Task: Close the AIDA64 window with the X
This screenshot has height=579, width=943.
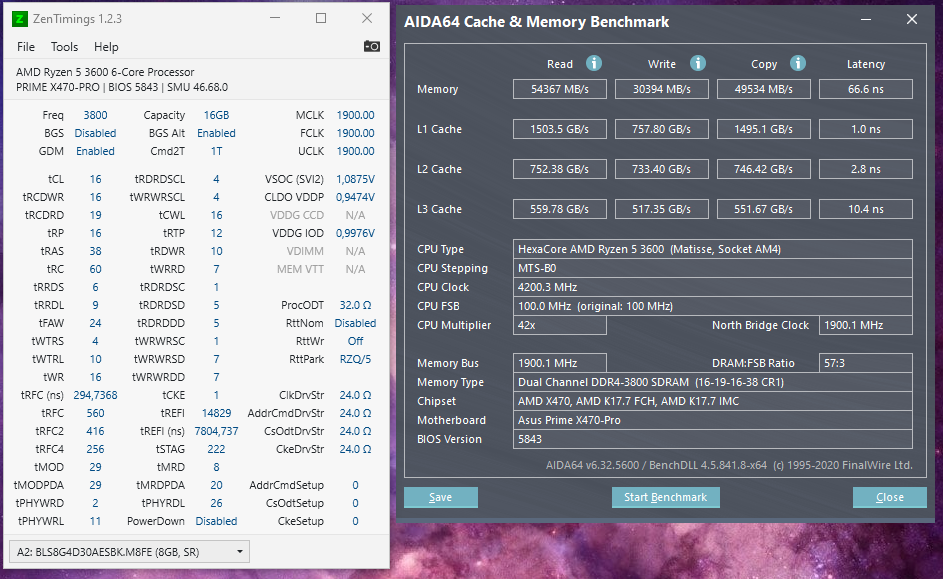Action: pos(912,20)
